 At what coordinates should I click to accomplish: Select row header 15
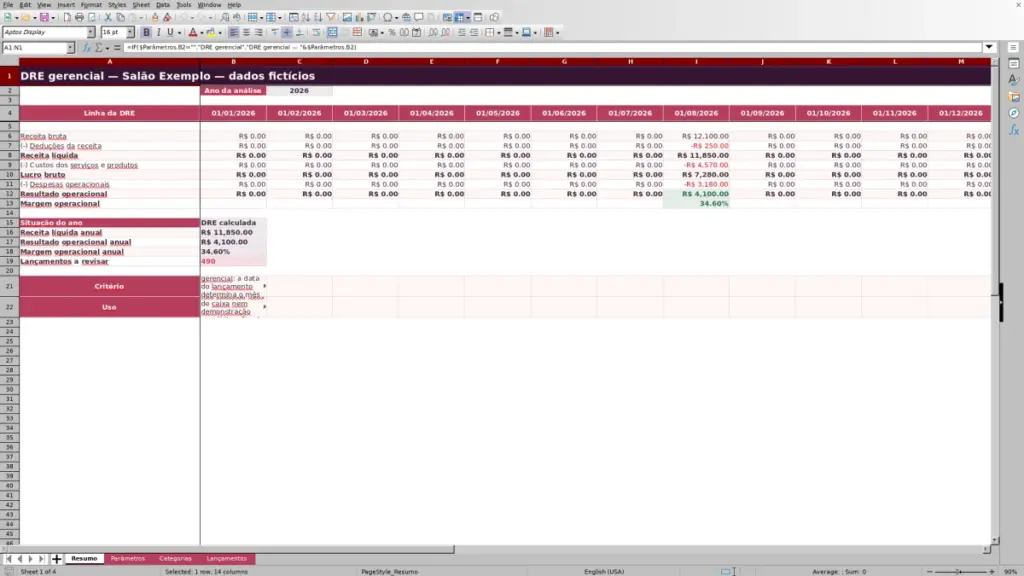(9, 223)
